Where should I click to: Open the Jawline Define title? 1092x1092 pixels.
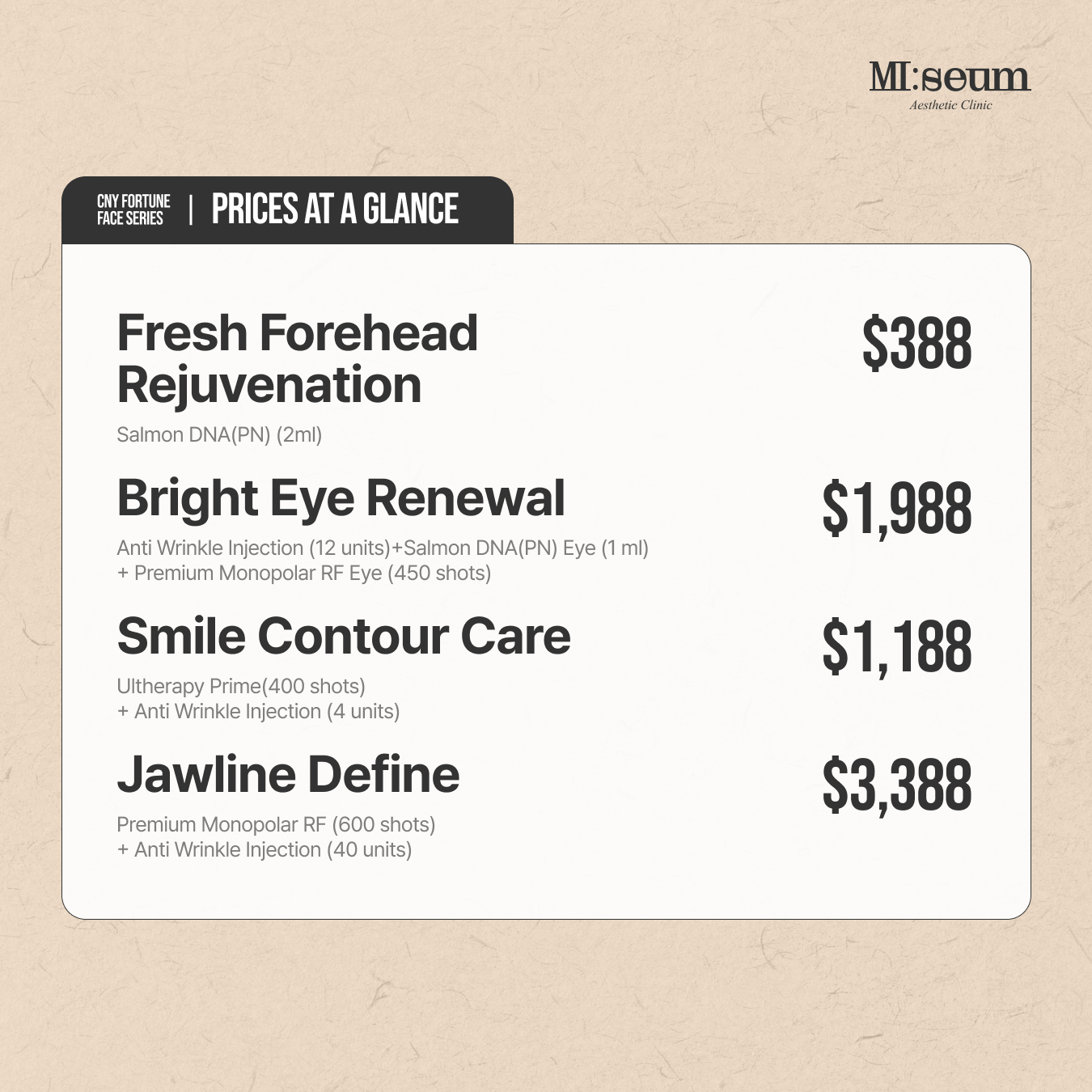click(288, 774)
